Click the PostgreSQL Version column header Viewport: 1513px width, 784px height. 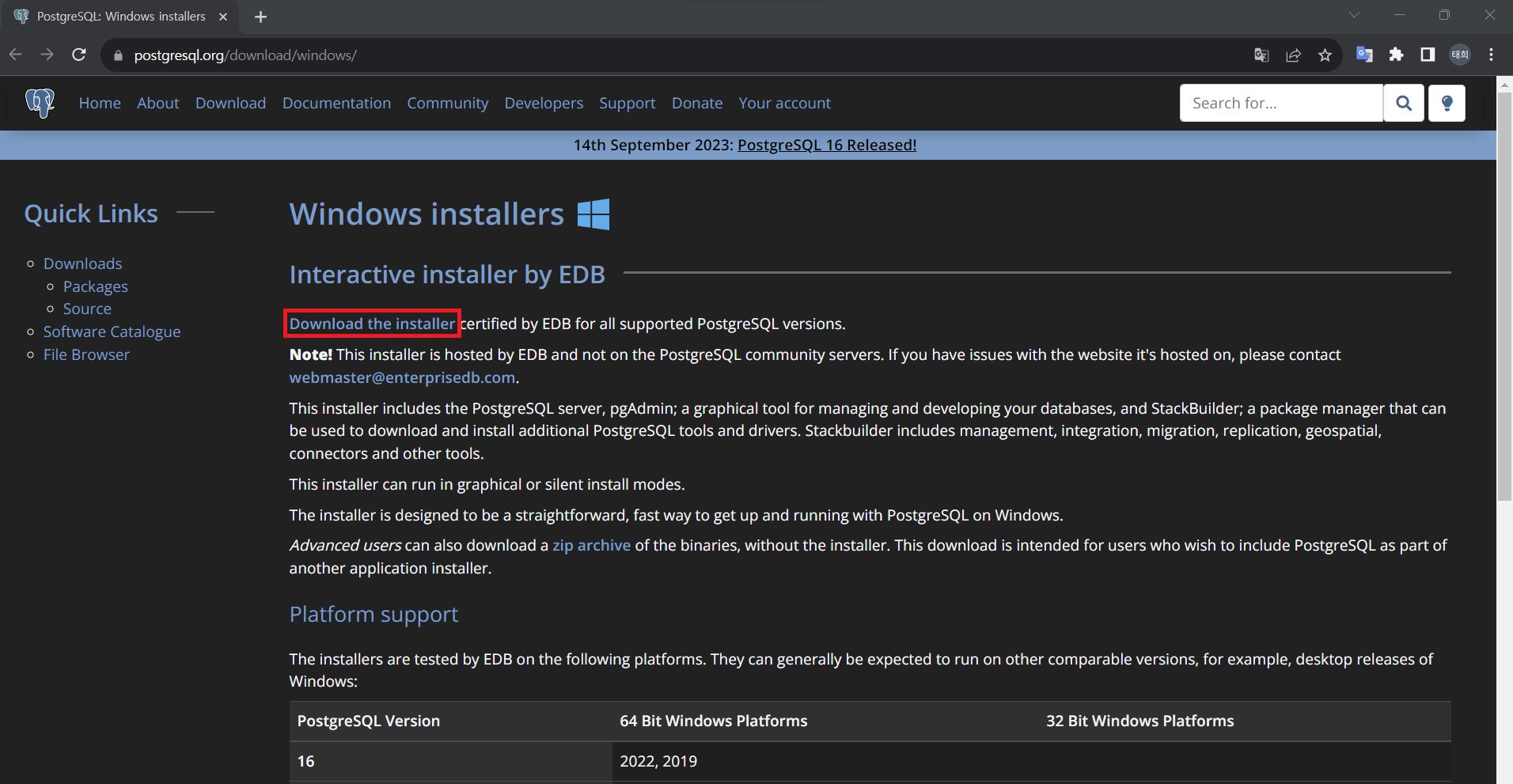[368, 721]
